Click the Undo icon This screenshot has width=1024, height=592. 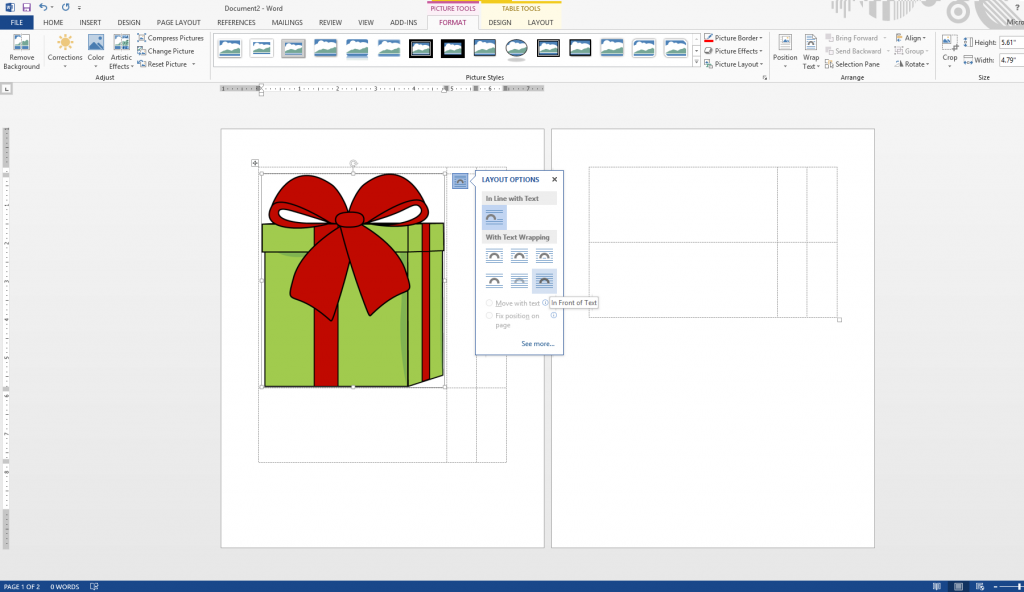(43, 8)
